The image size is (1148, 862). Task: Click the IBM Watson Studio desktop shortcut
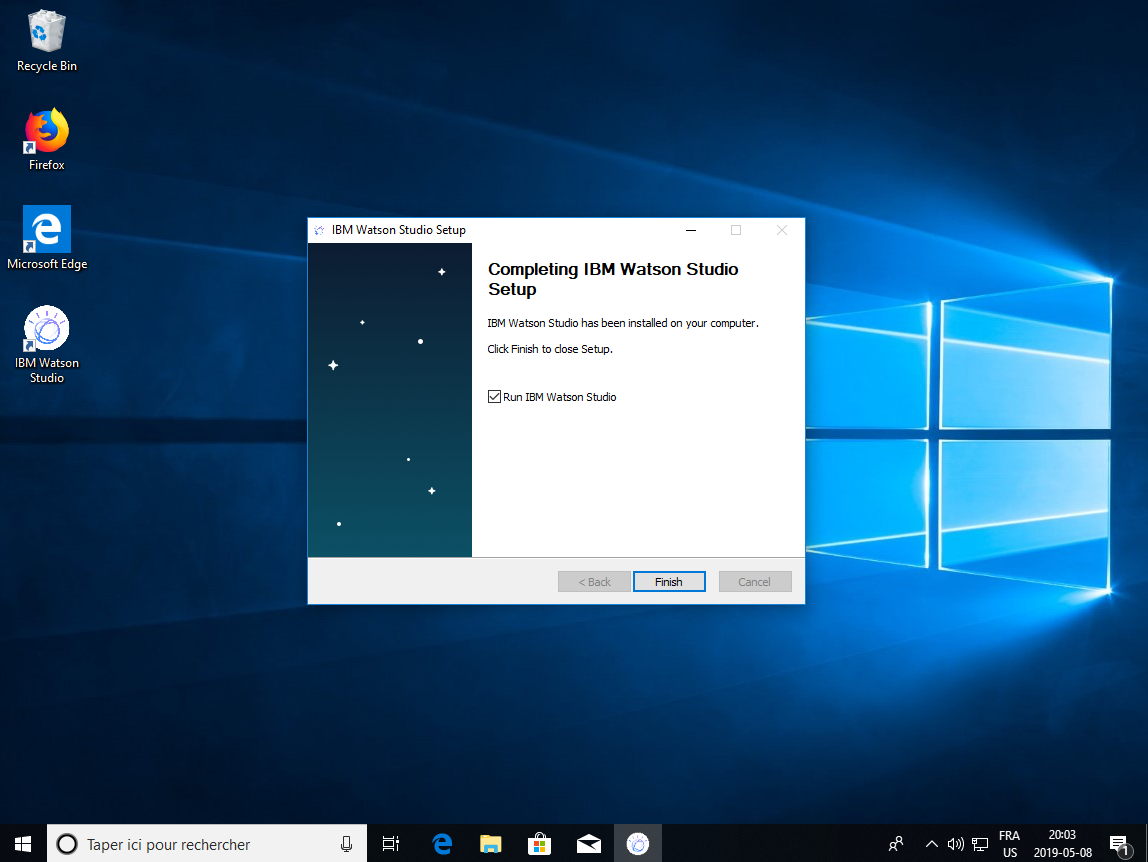click(x=47, y=331)
